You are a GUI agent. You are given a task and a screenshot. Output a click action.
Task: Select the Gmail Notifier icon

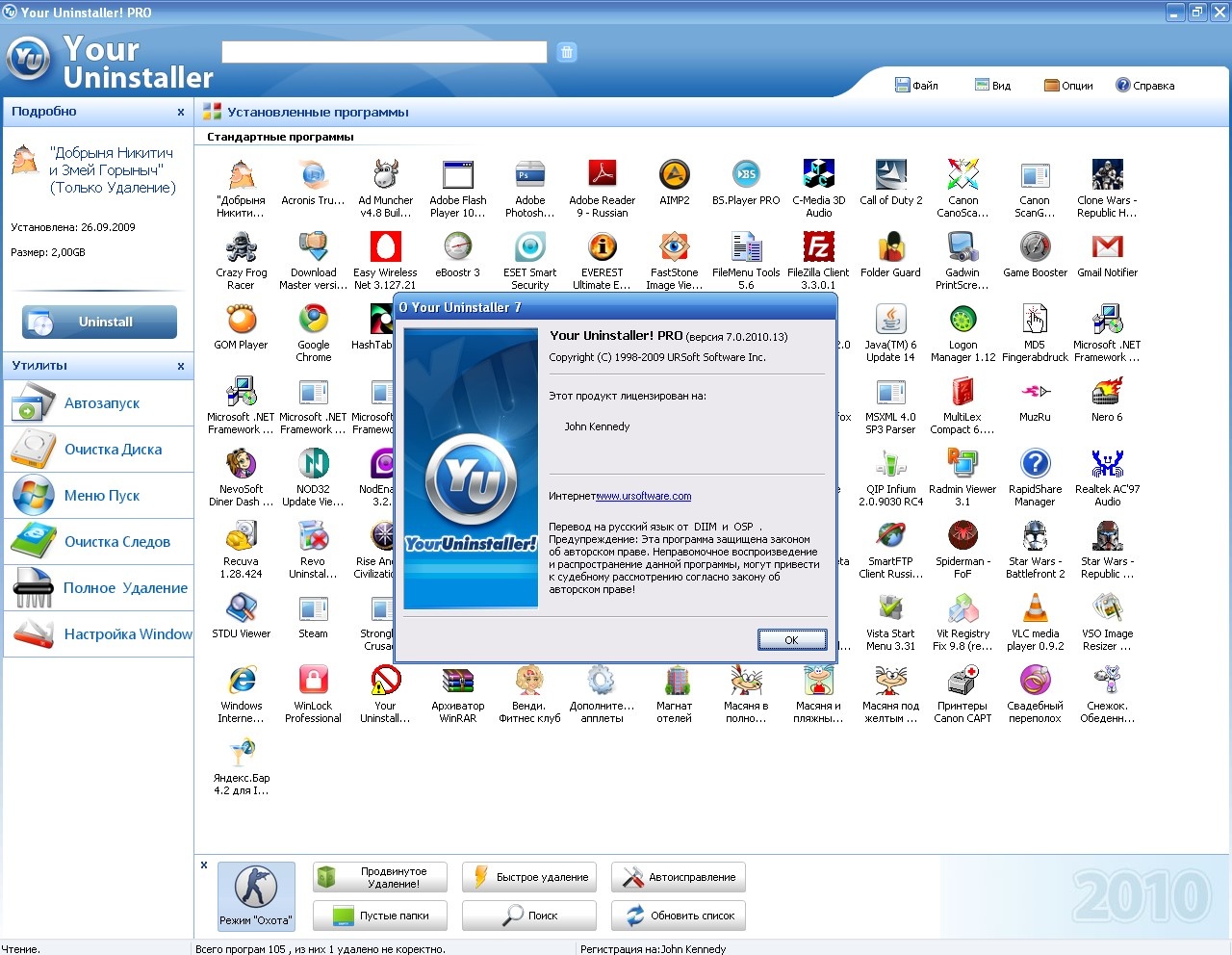point(1107,247)
